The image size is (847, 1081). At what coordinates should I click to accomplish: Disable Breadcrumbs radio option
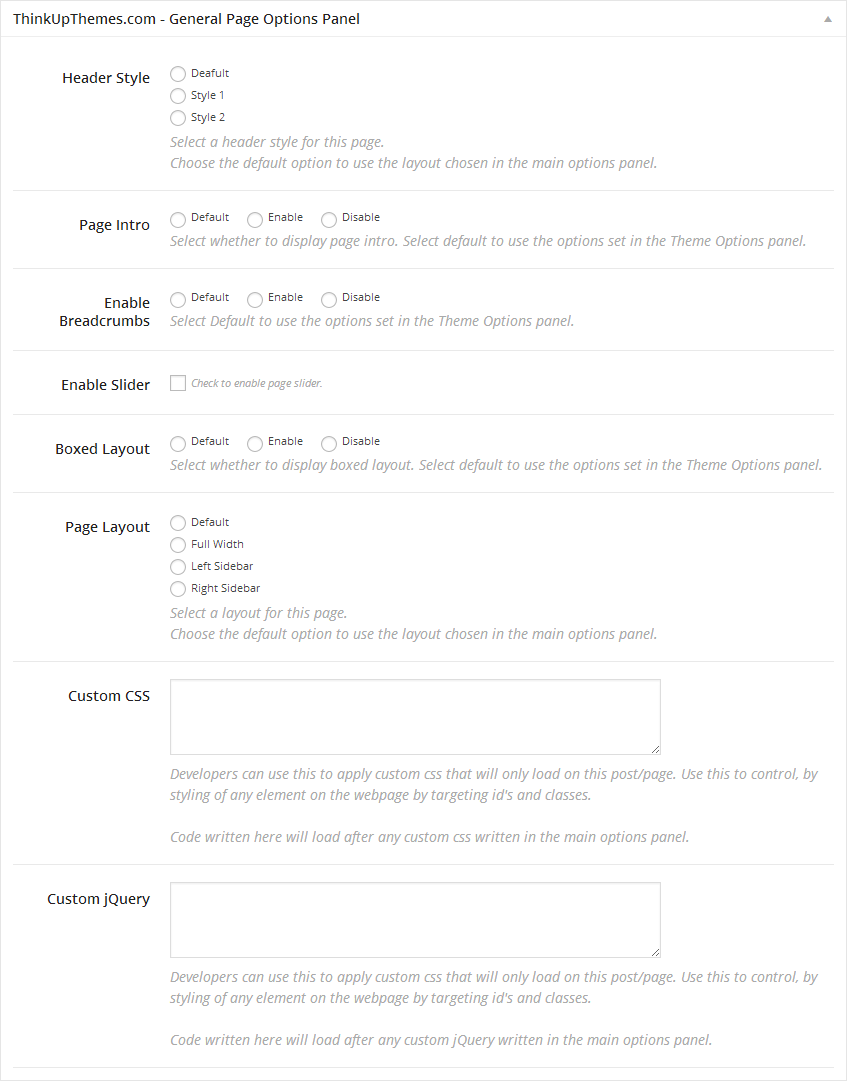[329, 299]
